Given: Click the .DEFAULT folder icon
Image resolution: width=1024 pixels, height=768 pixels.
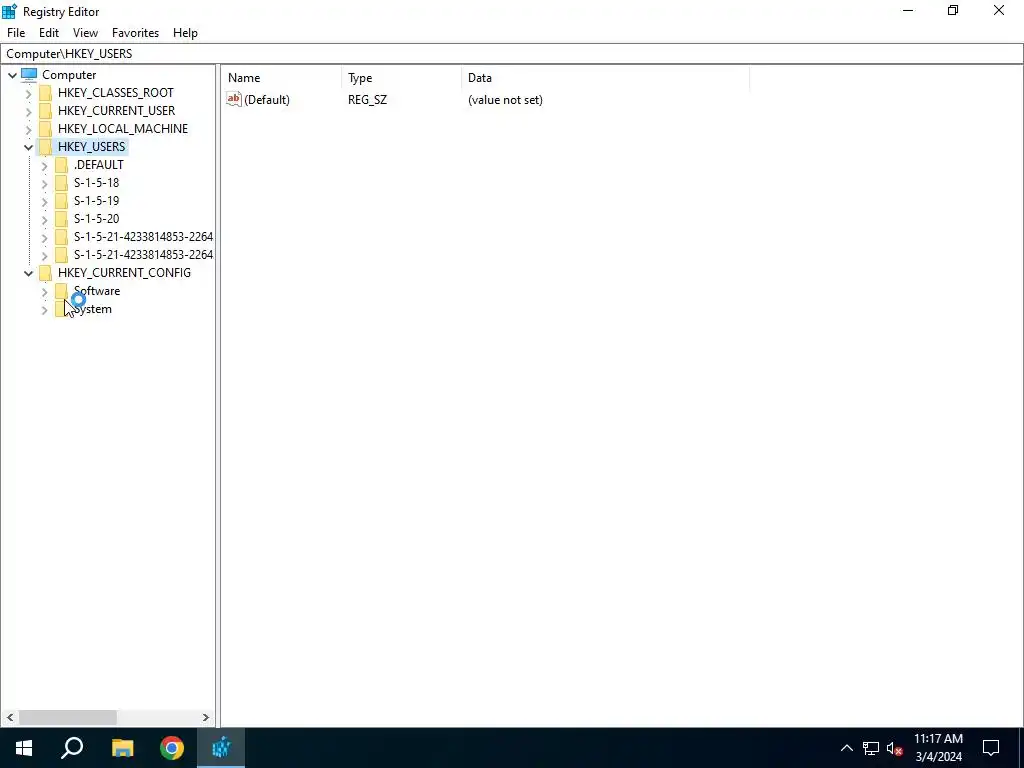Looking at the screenshot, I should (x=61, y=165).
